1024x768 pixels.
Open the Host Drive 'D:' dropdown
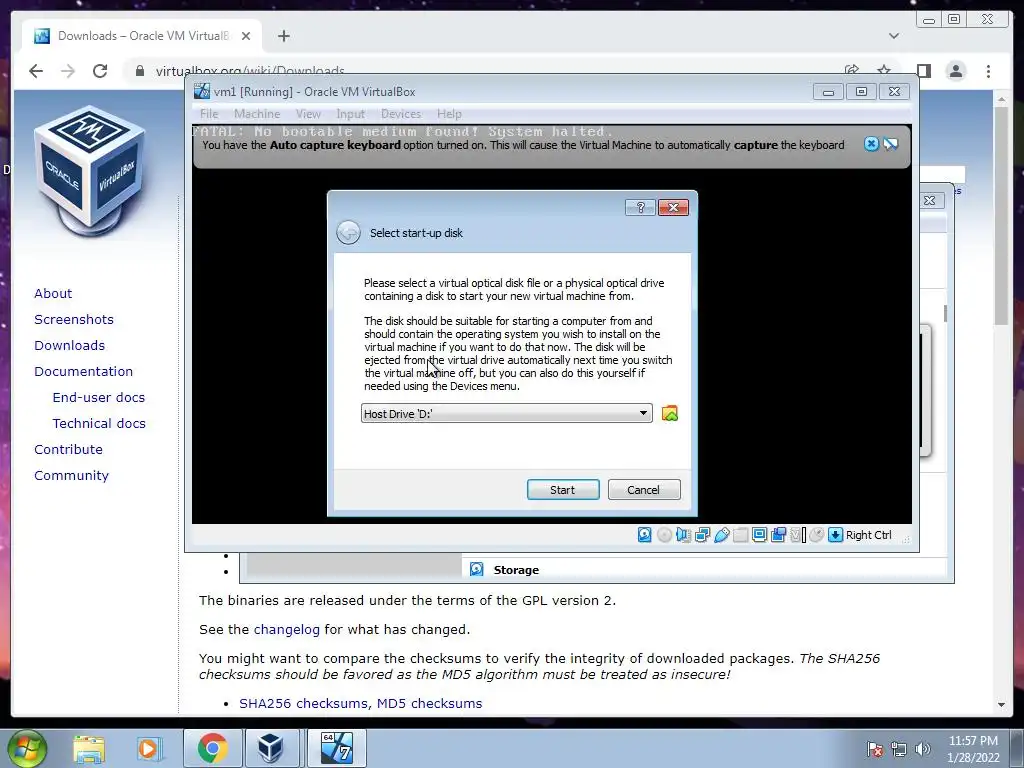pos(507,413)
